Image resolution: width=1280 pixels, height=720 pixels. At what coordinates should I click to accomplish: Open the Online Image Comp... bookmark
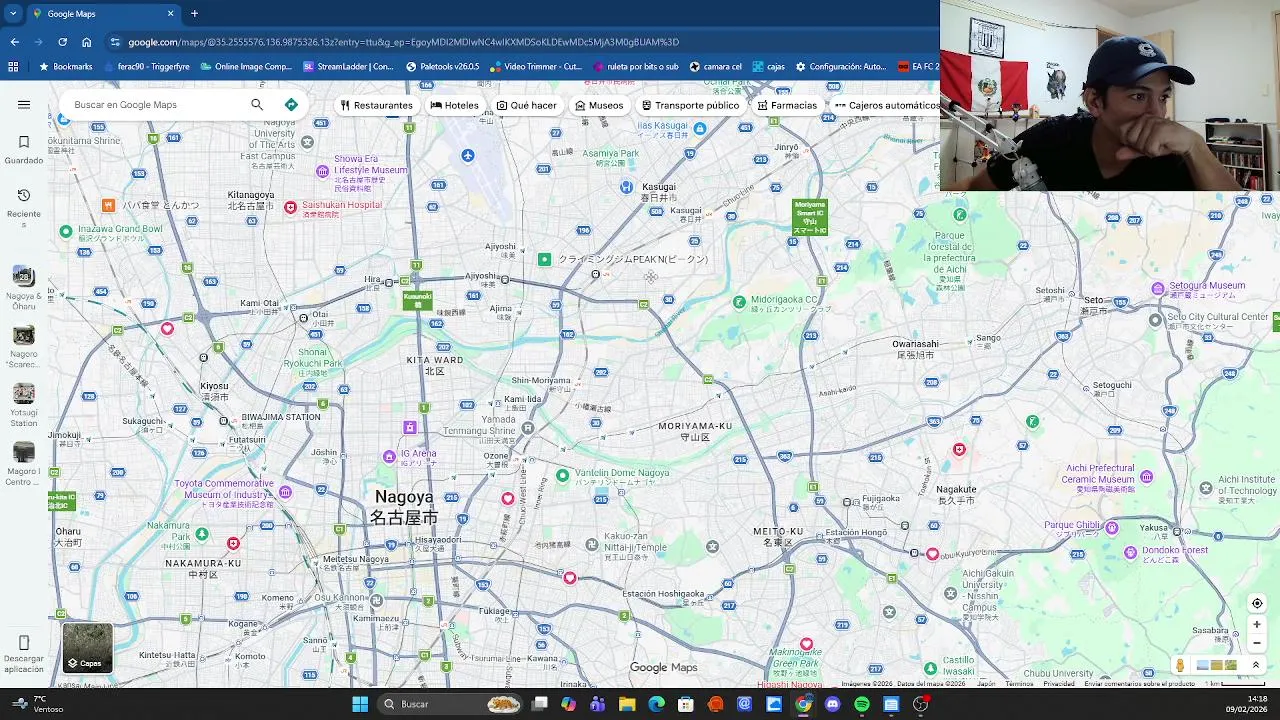(246, 67)
